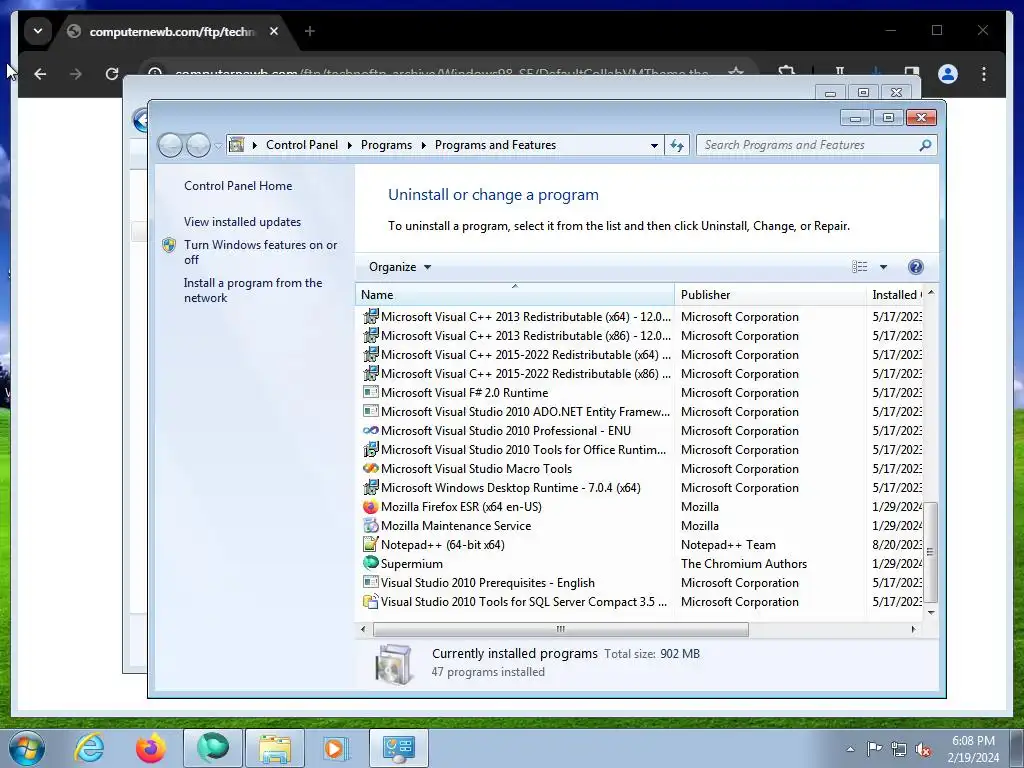Click the Programs and Features breadcrumb
Image resolution: width=1024 pixels, height=768 pixels.
click(x=495, y=145)
